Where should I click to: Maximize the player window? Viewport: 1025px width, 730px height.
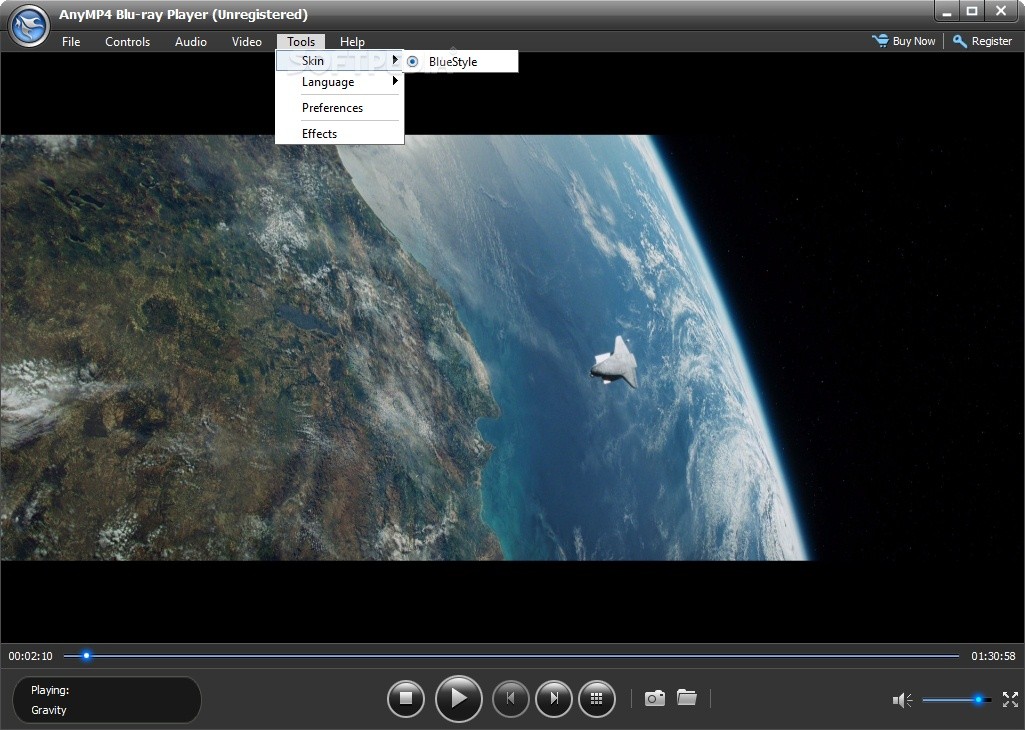[x=972, y=11]
